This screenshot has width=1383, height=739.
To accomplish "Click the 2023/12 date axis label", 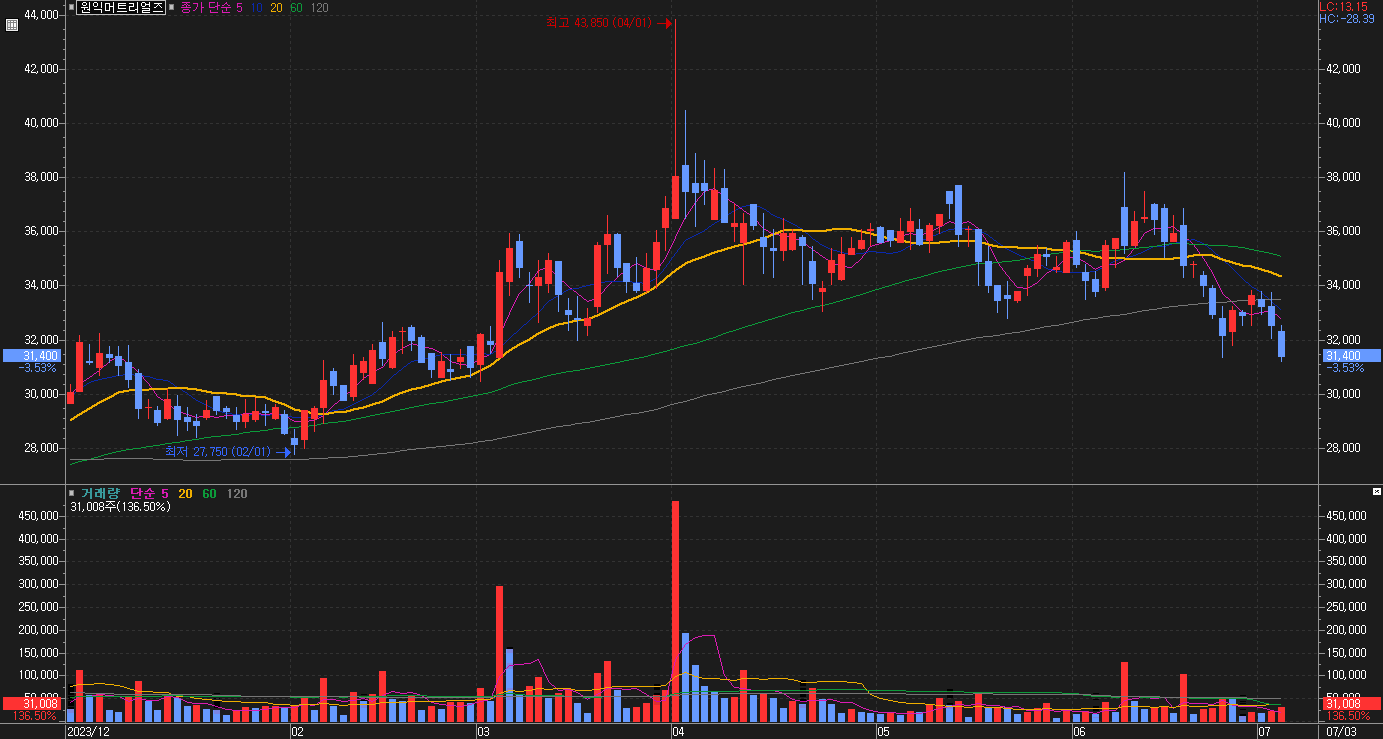I will pos(90,732).
